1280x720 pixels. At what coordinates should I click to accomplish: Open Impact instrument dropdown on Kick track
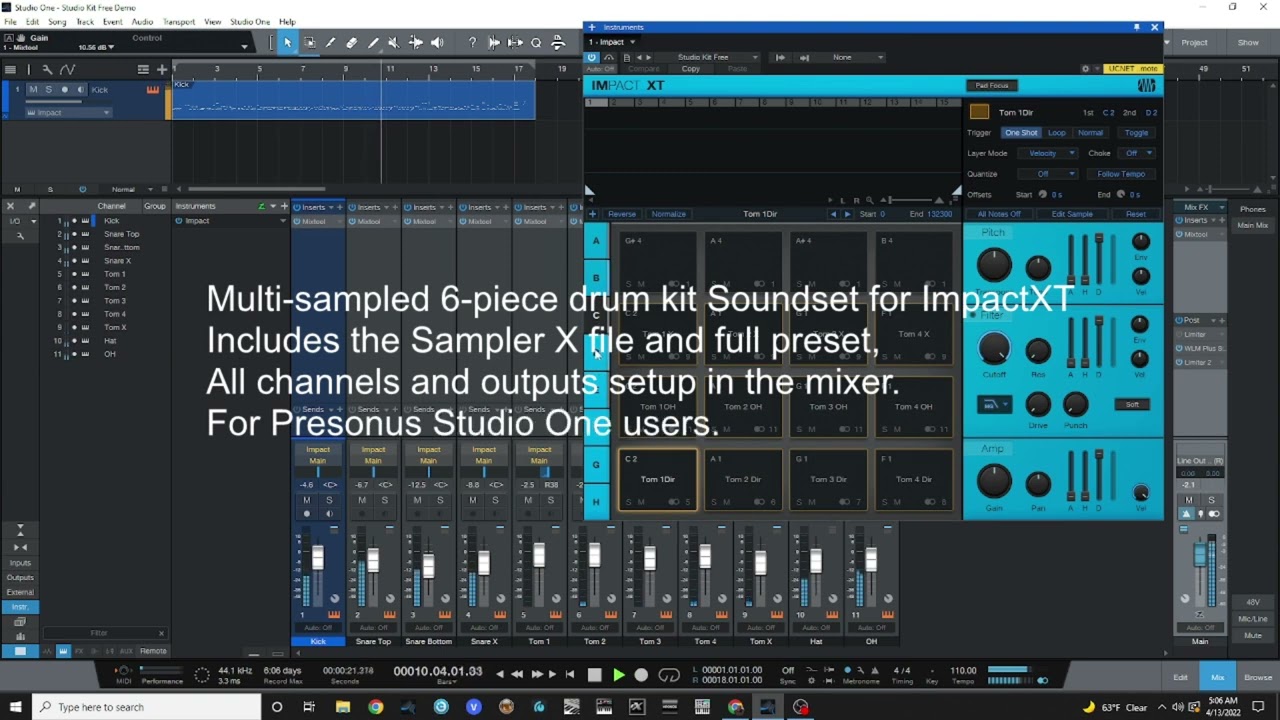(x=68, y=113)
